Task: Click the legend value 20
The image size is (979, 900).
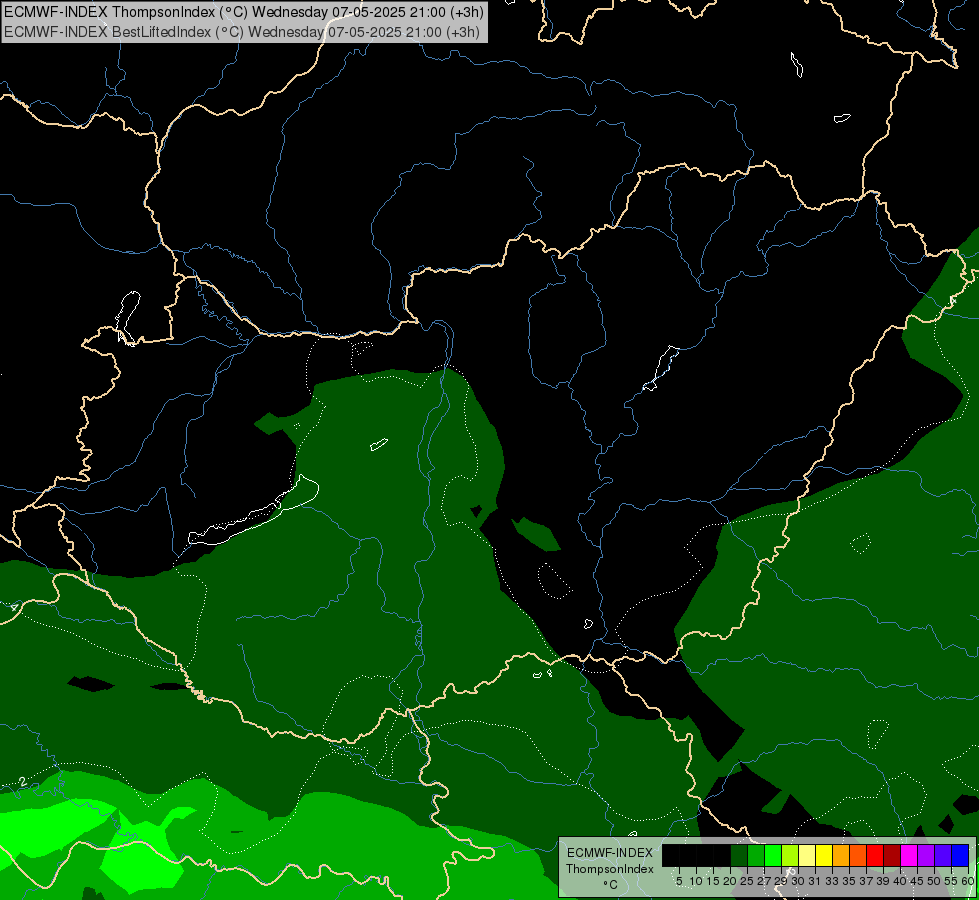Action: coord(730,881)
